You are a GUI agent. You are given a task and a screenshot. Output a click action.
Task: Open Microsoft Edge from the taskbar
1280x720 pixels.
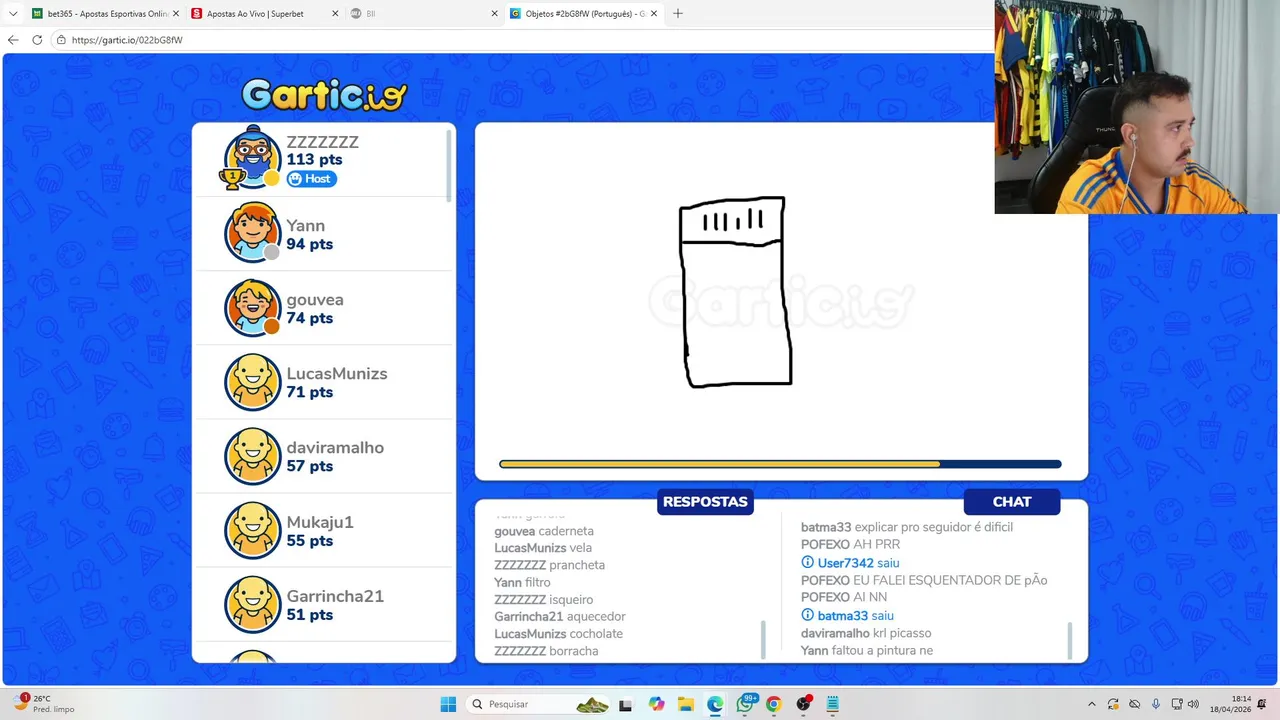[x=715, y=704]
